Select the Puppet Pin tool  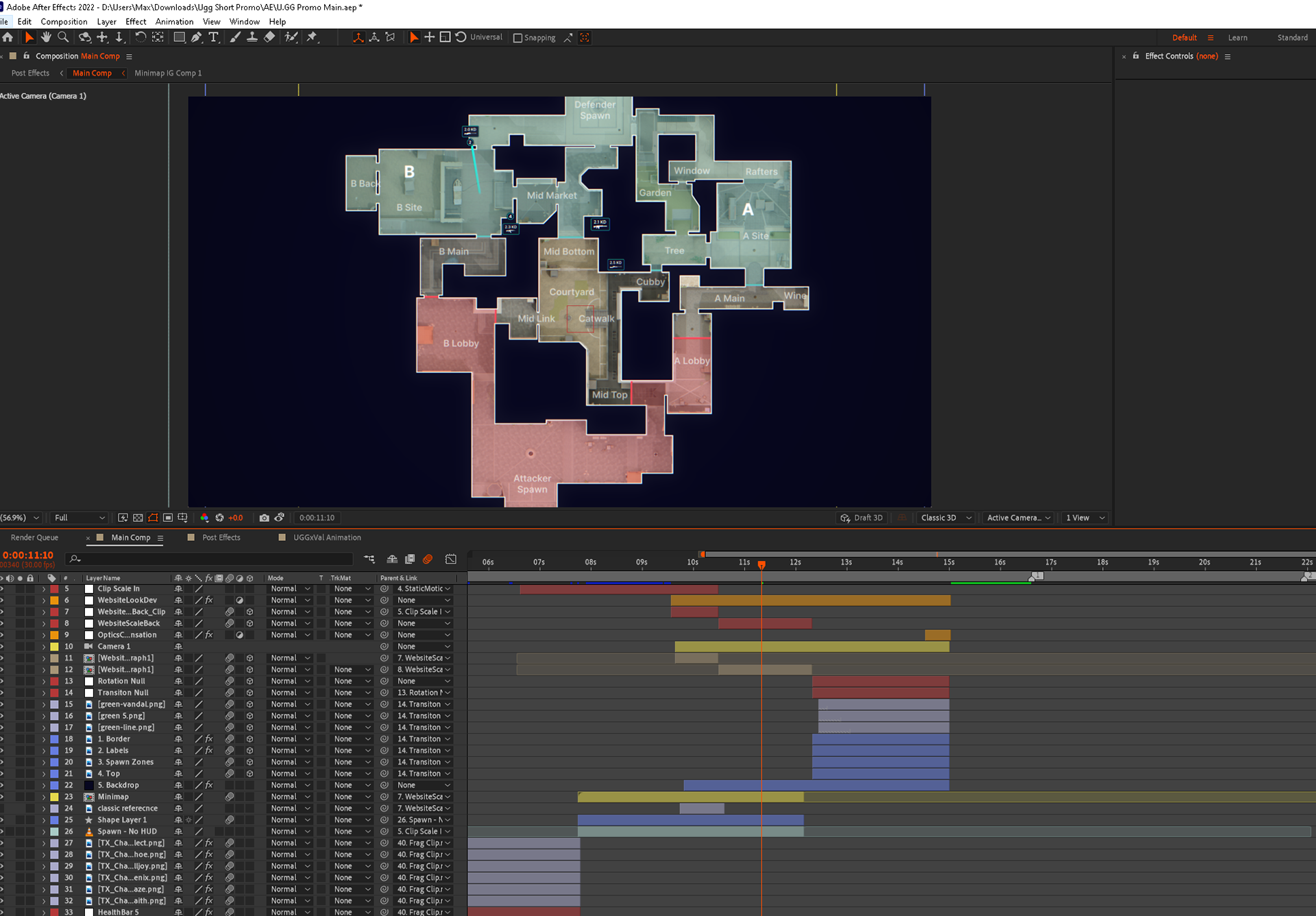click(313, 38)
